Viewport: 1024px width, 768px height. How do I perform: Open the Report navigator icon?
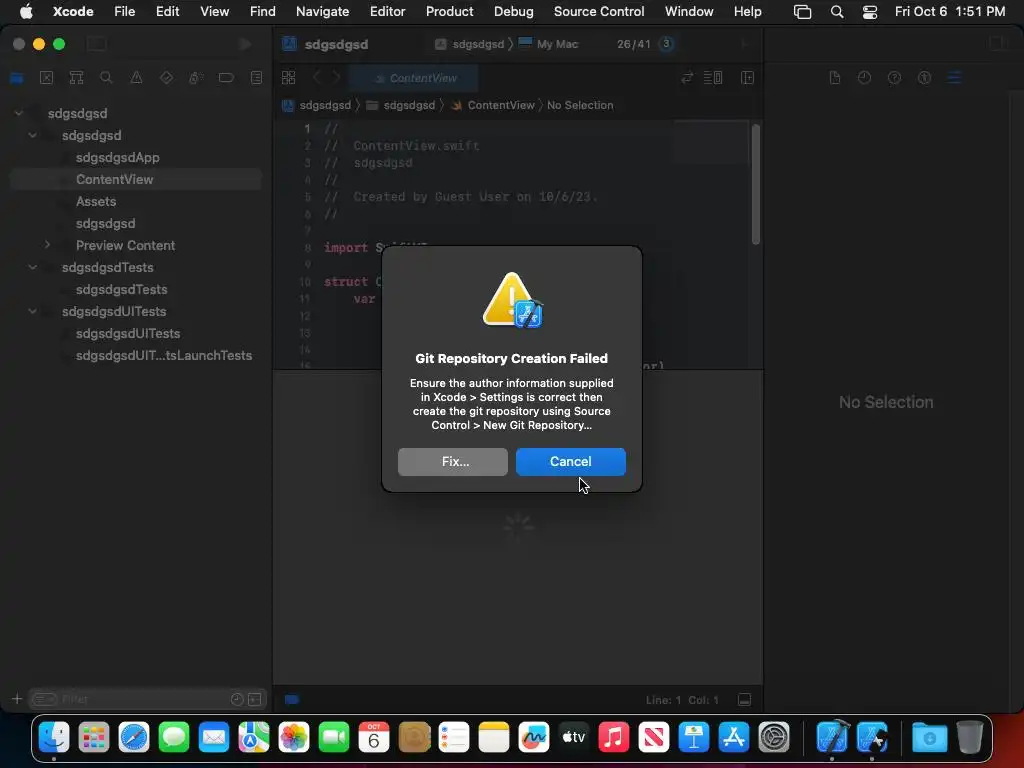[256, 78]
